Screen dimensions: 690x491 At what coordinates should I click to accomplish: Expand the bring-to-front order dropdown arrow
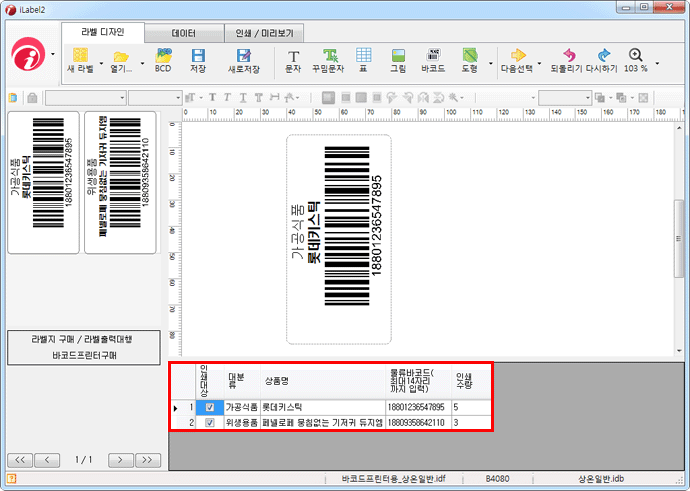pyautogui.click(x=610, y=98)
